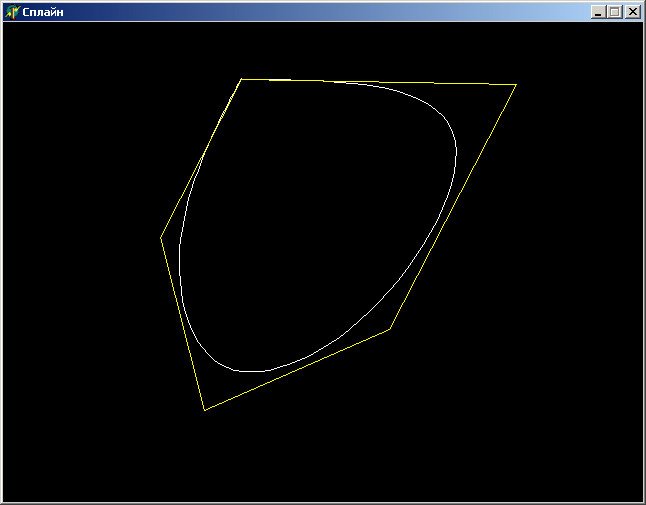This screenshot has width=646, height=505.
Task: Maximize the Сплайн window
Action: click(614, 12)
